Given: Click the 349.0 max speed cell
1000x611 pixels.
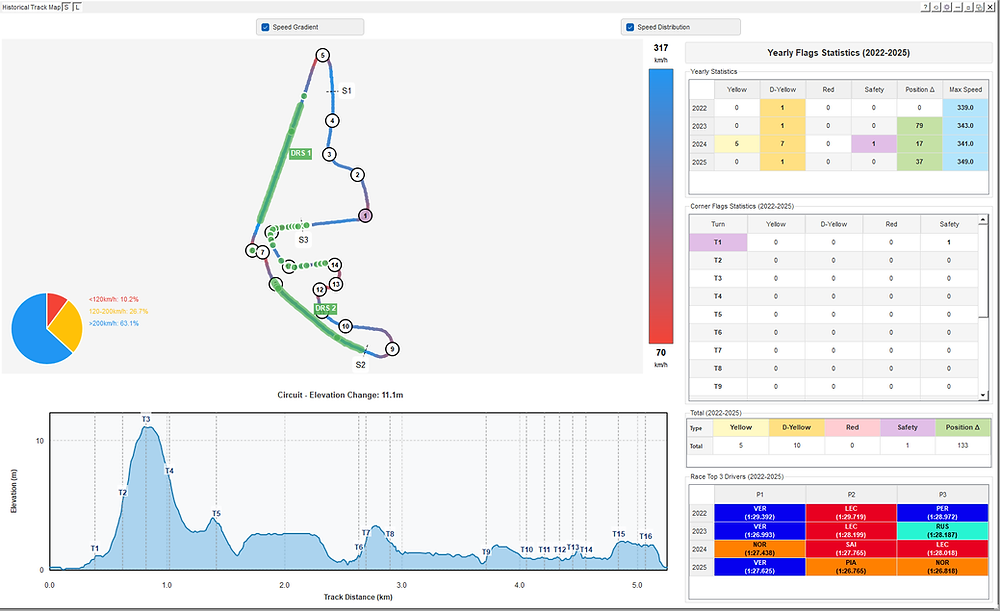Looking at the screenshot, I should pyautogui.click(x=965, y=162).
